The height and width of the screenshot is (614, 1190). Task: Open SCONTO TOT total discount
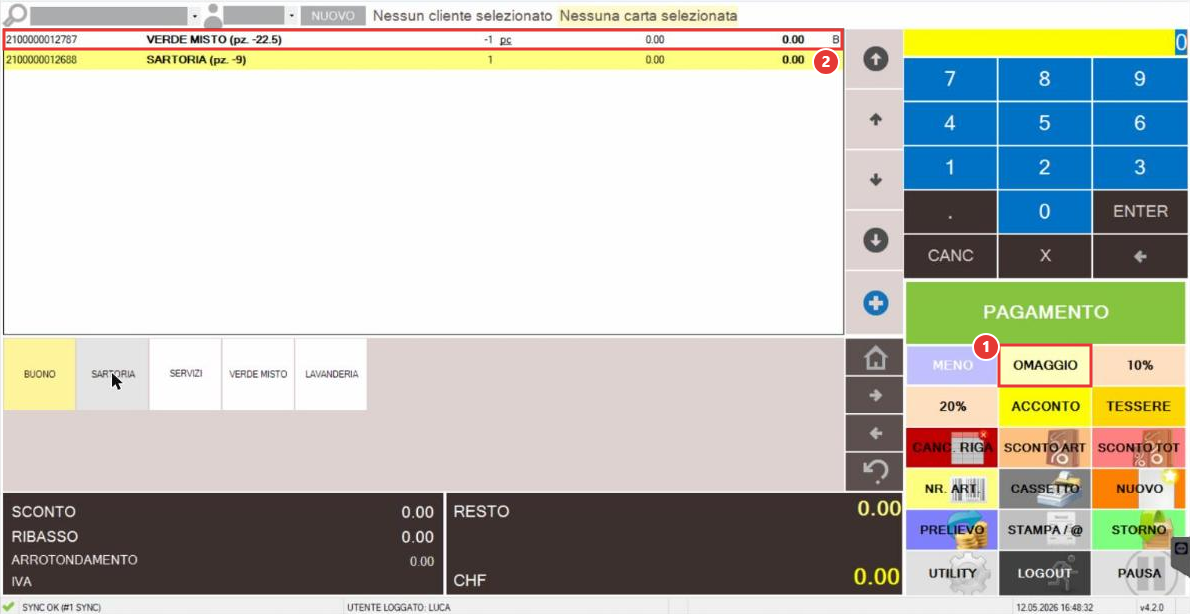(1140, 448)
